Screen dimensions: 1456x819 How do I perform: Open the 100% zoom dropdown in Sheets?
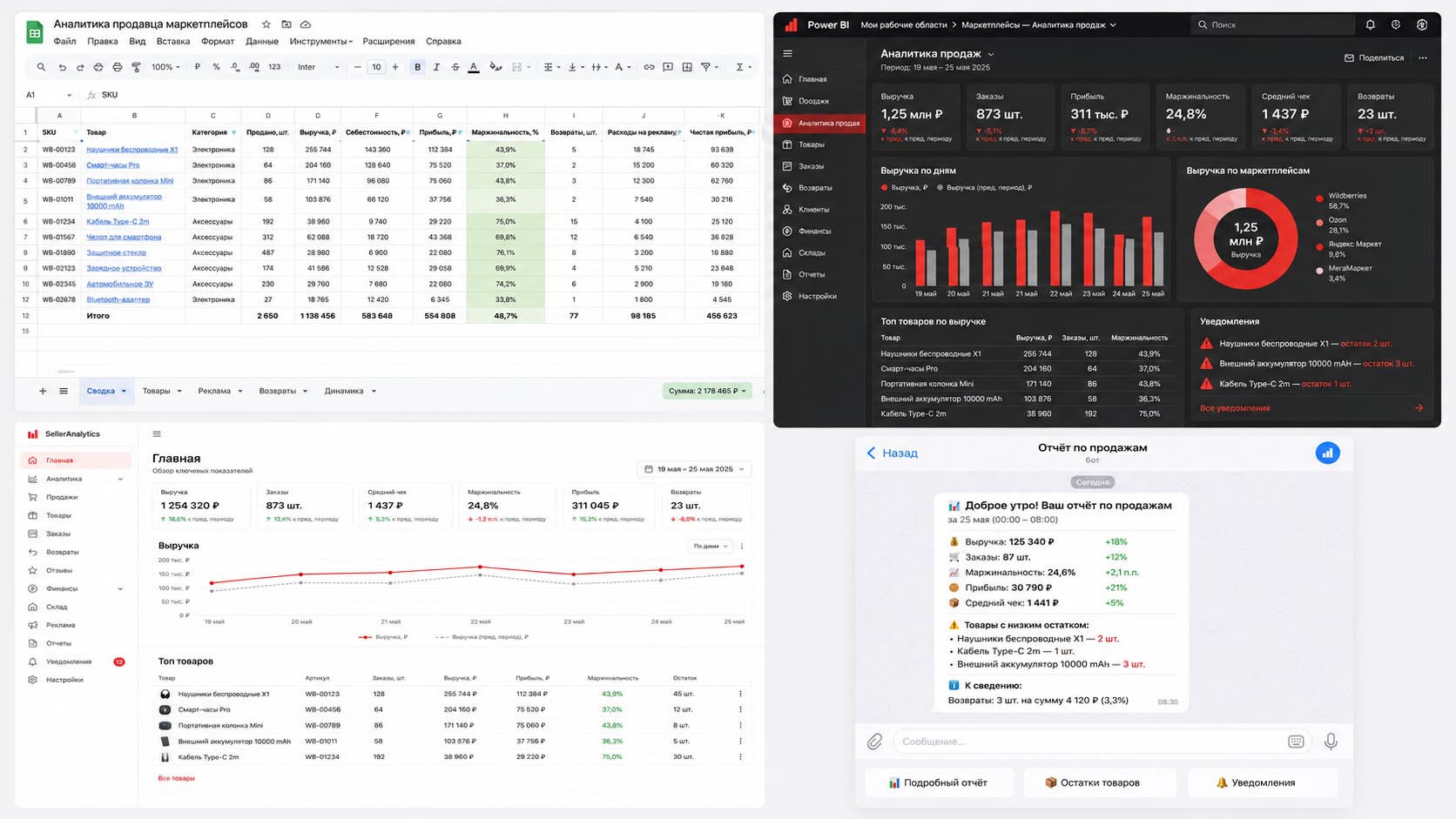(165, 67)
